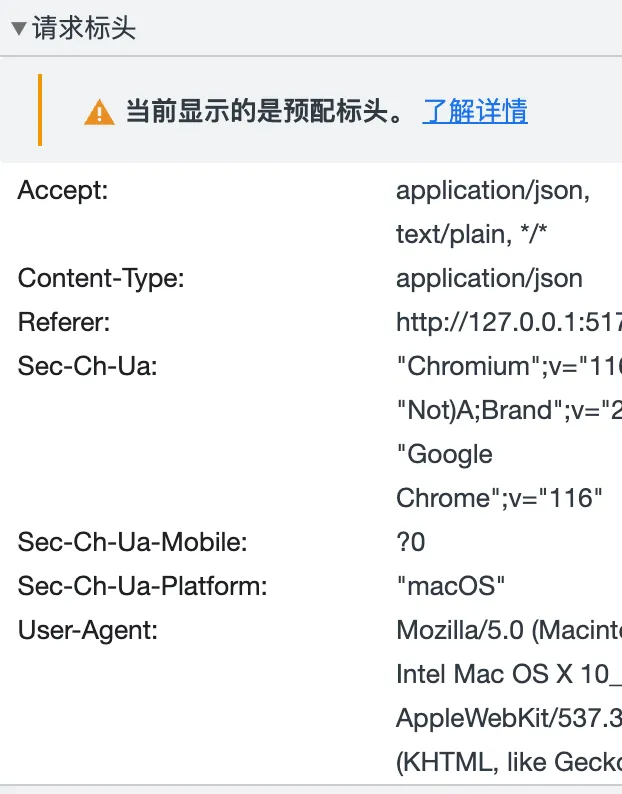Select the Sec-Ch-Ua header name
The height and width of the screenshot is (794, 622).
pos(88,366)
